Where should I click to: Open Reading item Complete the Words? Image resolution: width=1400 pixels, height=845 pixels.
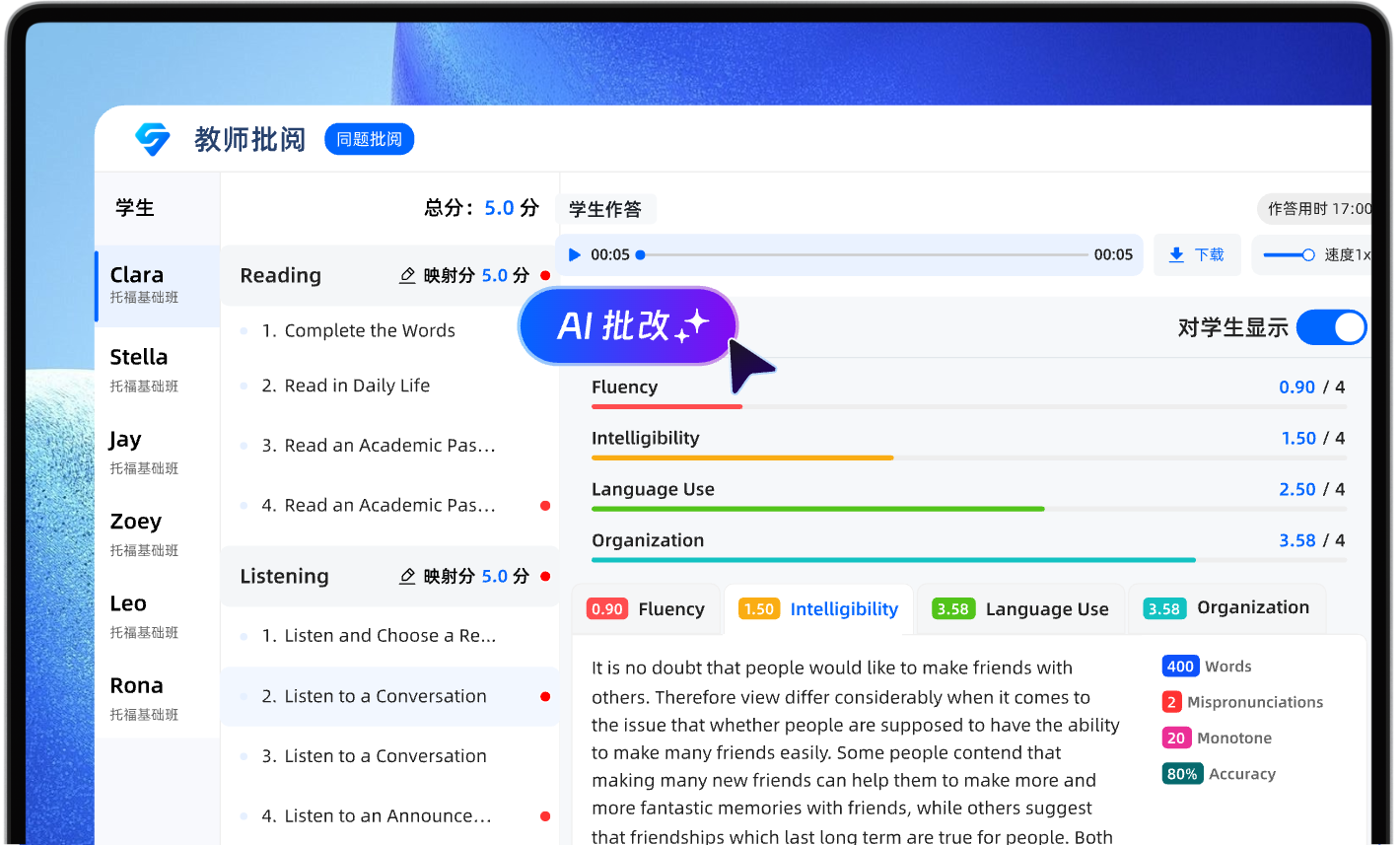(369, 331)
